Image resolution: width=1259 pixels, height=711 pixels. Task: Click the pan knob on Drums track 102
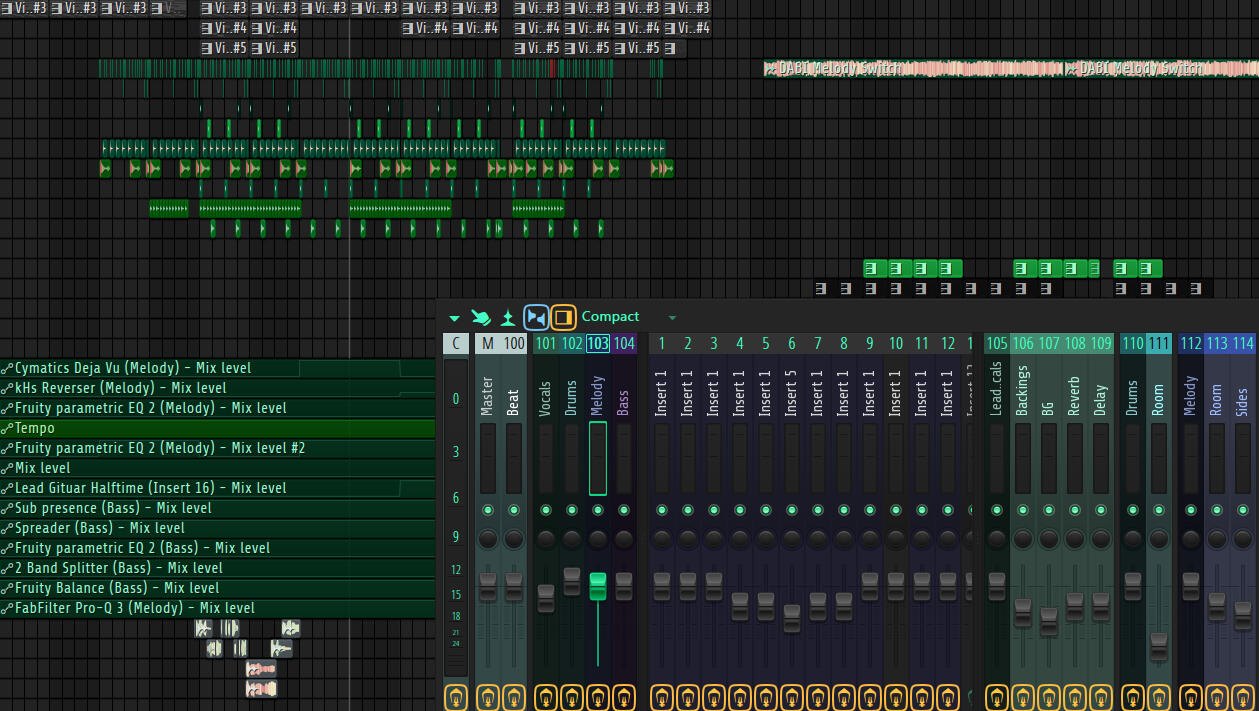(x=572, y=539)
